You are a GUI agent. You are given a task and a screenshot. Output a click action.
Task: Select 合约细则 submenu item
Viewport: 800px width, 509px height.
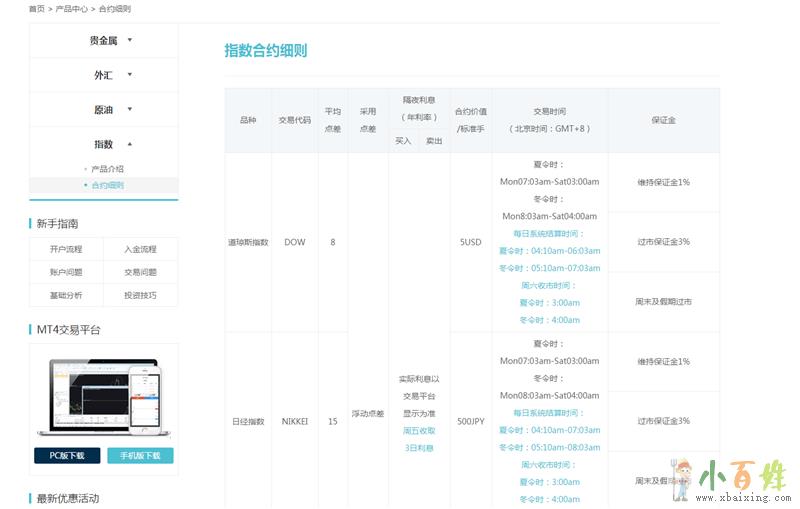tap(107, 185)
